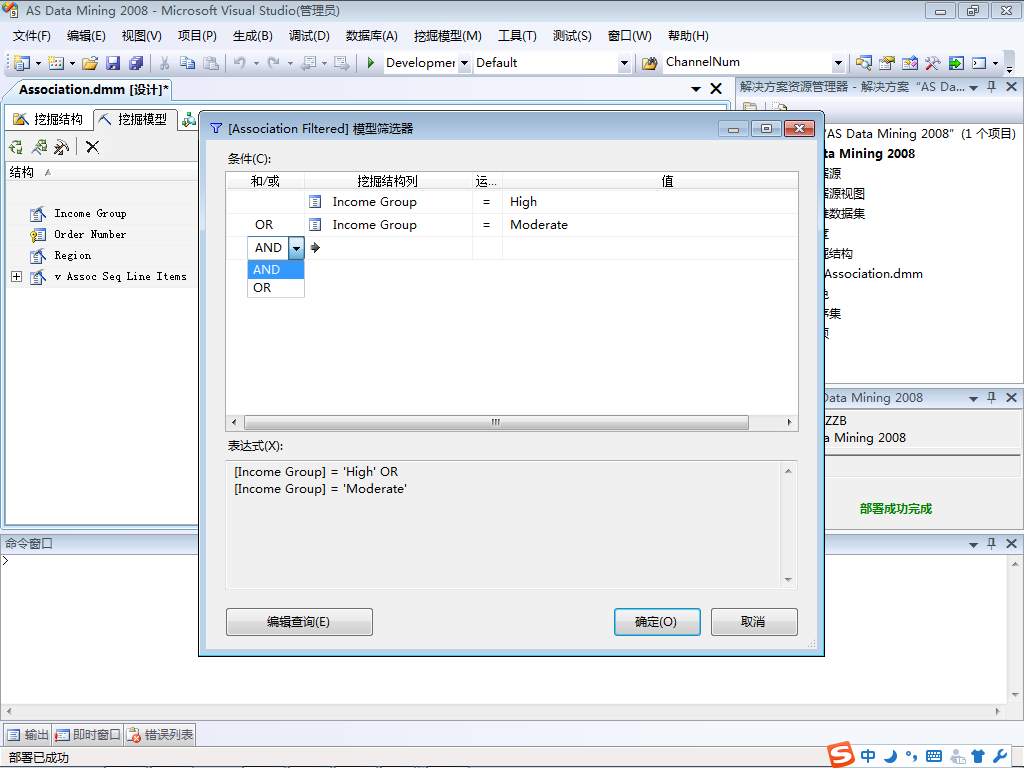Image resolution: width=1024 pixels, height=768 pixels.
Task: Open New Project icon dropdown arrow
Action: [39, 63]
